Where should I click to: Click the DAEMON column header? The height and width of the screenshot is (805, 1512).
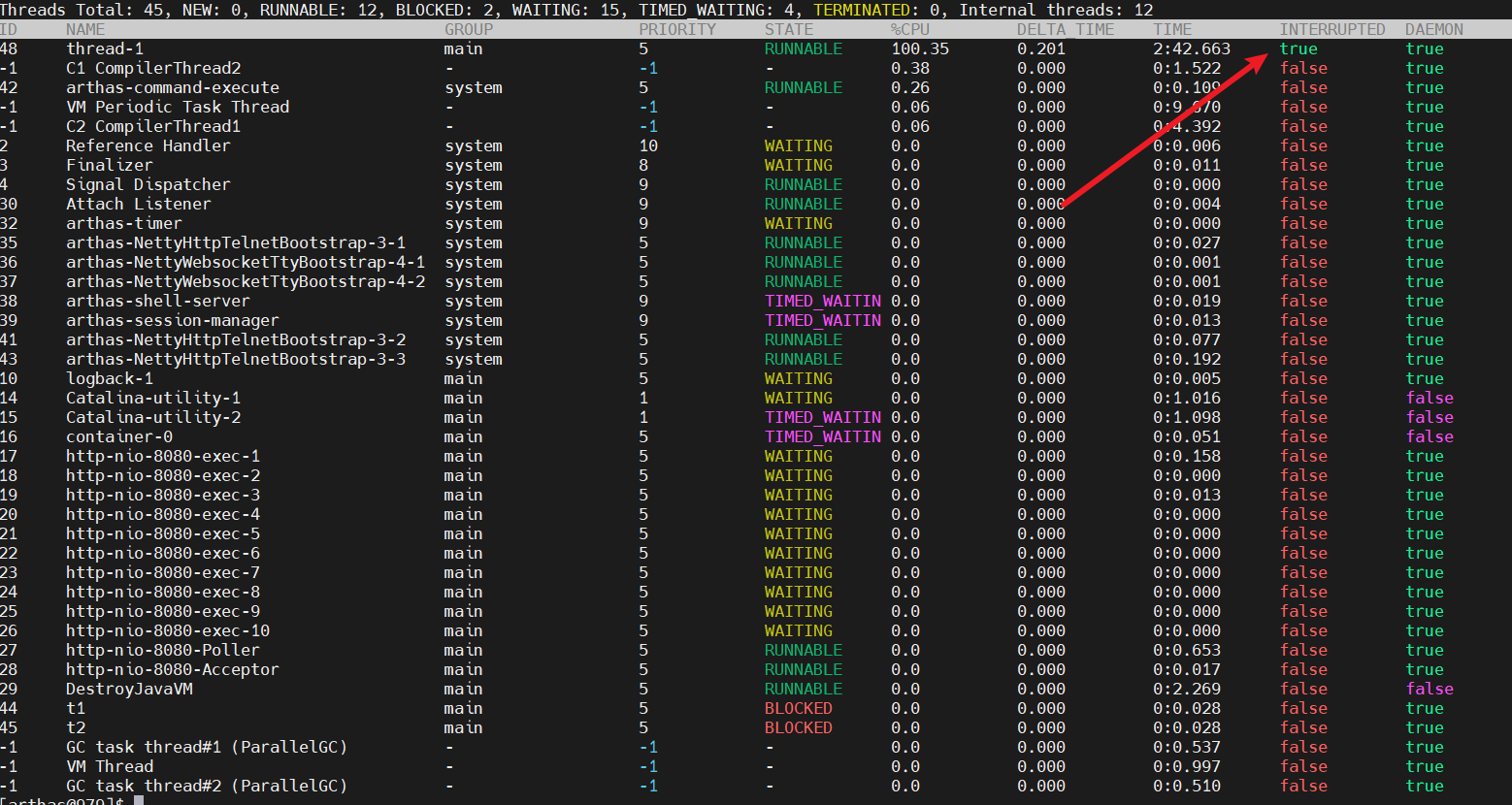coord(1433,29)
